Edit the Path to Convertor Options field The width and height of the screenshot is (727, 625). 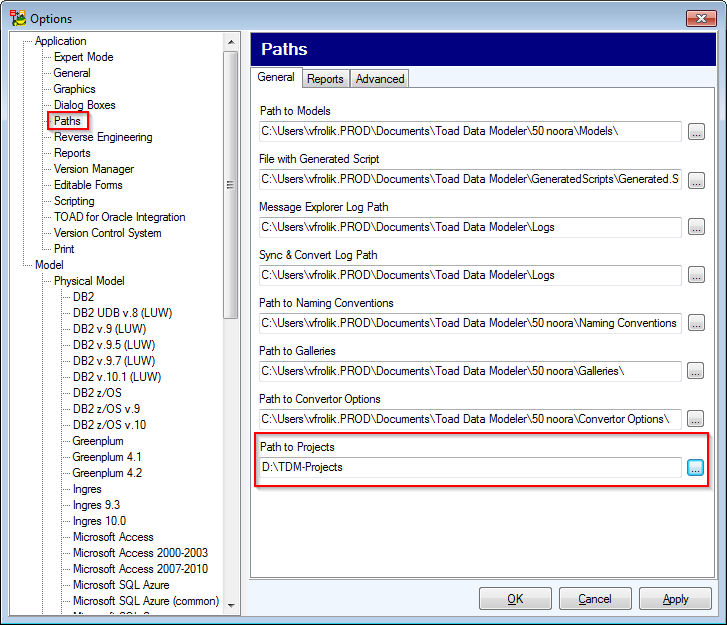point(470,419)
